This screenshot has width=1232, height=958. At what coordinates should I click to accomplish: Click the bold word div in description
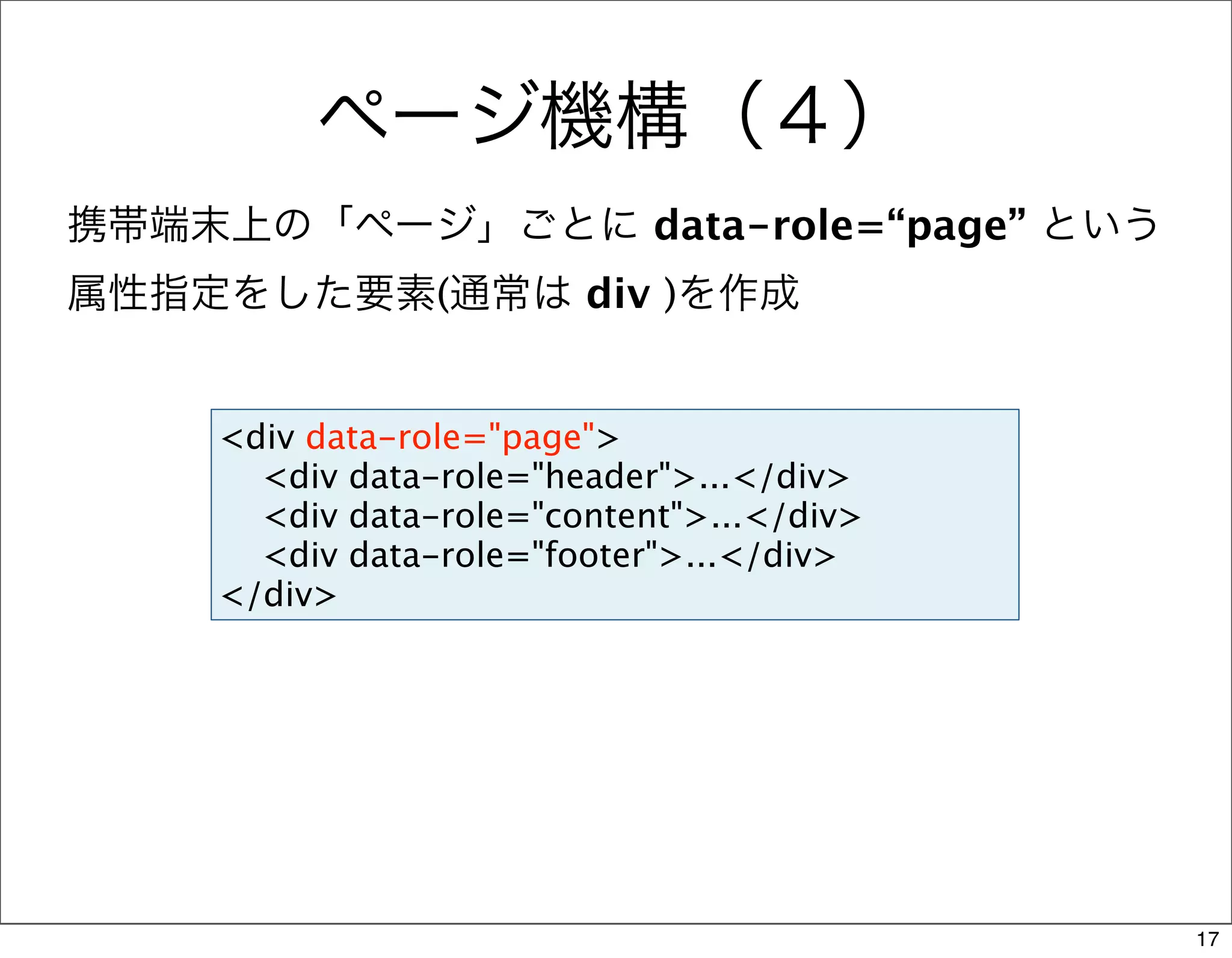(x=618, y=293)
